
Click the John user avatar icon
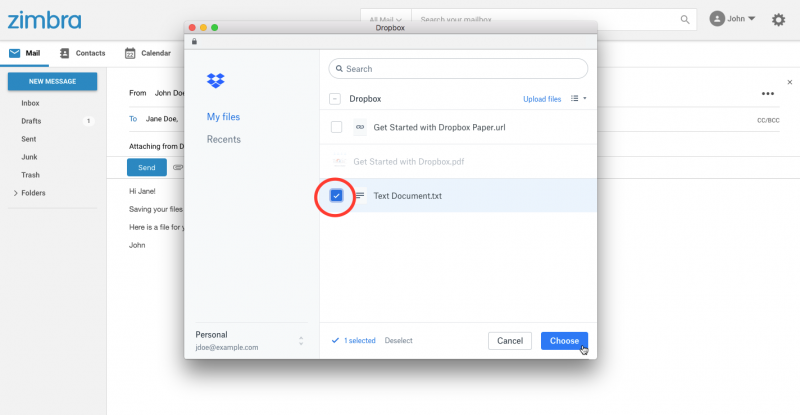point(717,19)
